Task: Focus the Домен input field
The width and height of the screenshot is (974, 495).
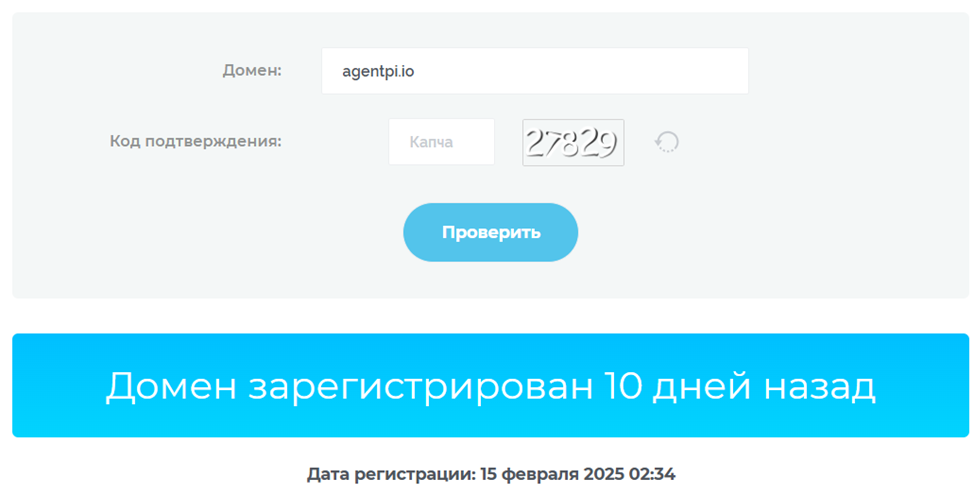Action: pyautogui.click(x=535, y=71)
